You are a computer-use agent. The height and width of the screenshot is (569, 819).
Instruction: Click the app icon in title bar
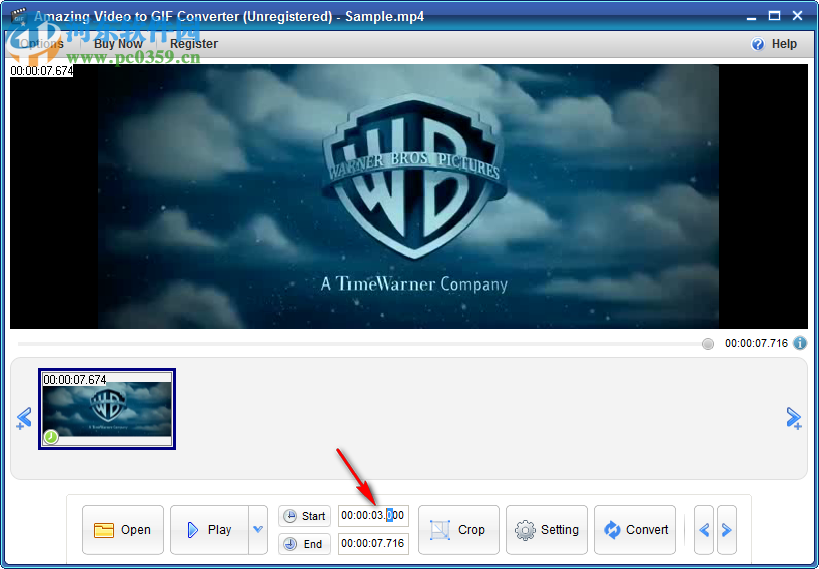[19, 16]
